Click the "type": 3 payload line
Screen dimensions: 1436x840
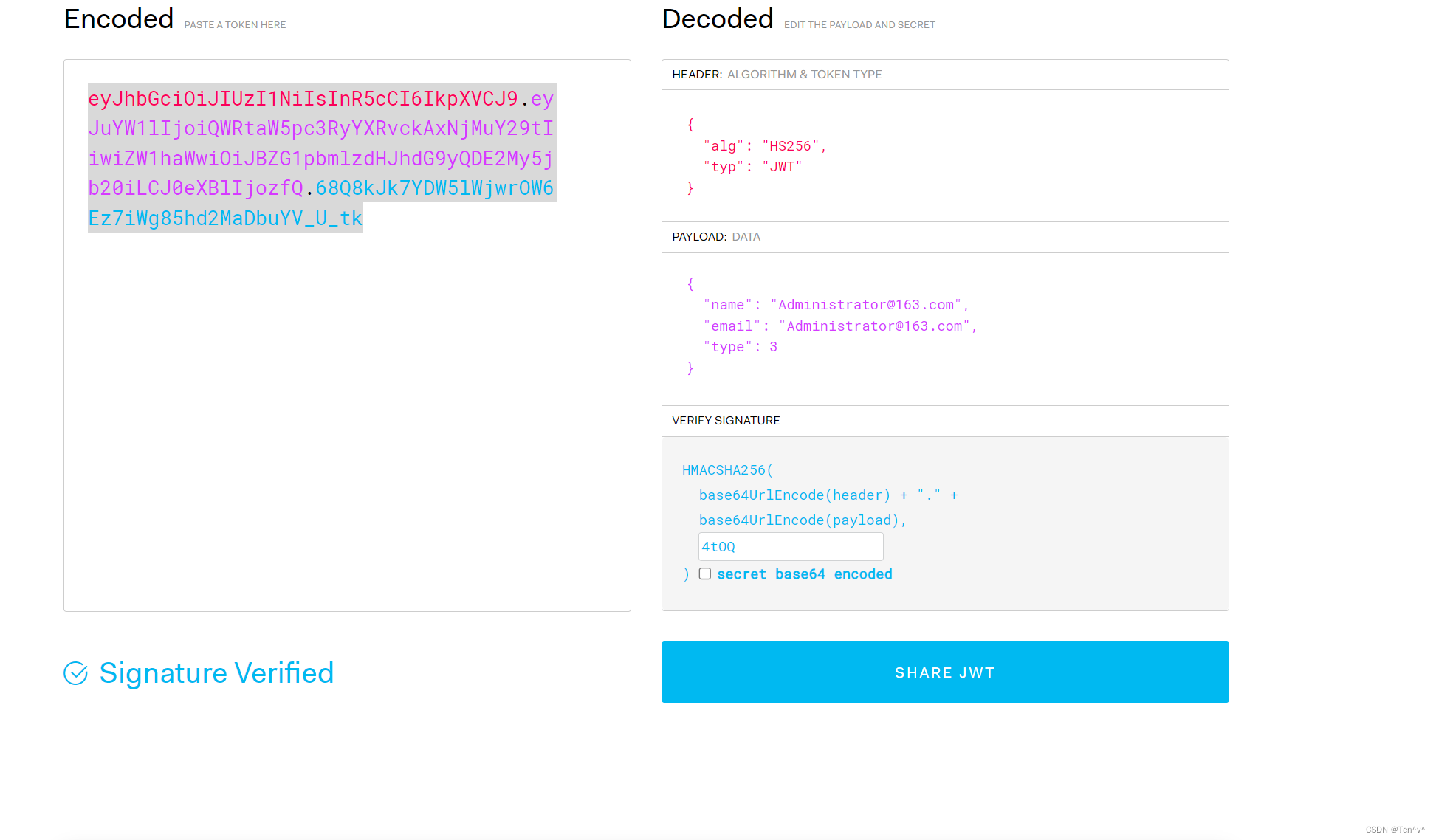coord(741,347)
